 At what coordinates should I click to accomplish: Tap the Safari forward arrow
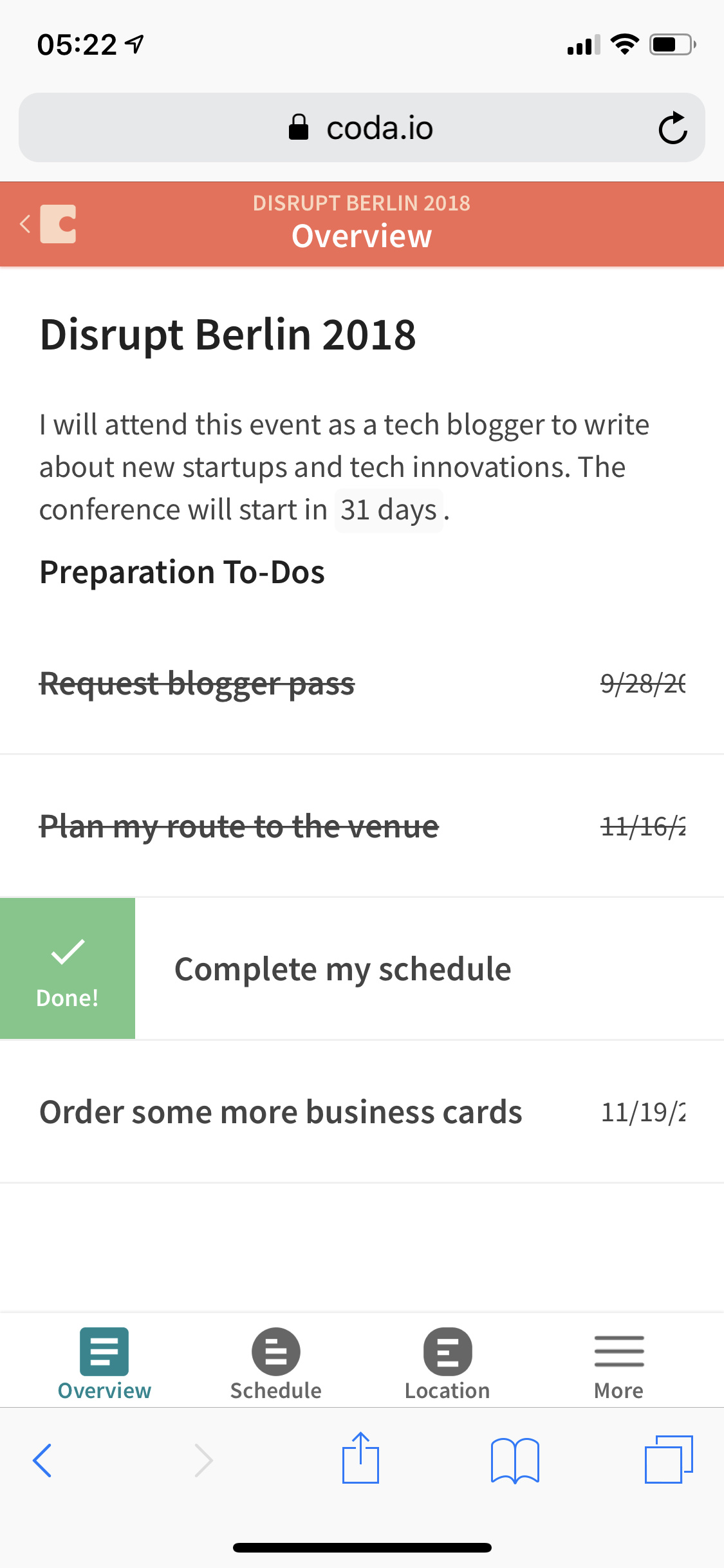pyautogui.click(x=203, y=1460)
